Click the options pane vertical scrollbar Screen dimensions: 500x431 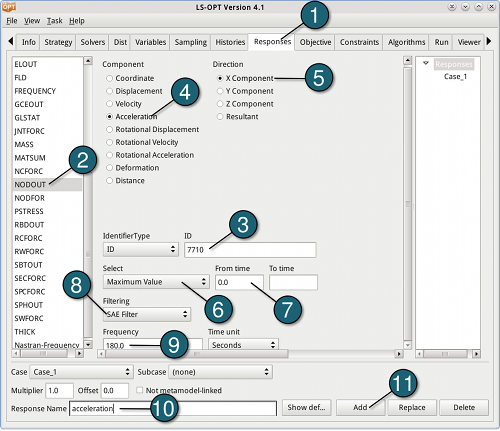point(407,203)
